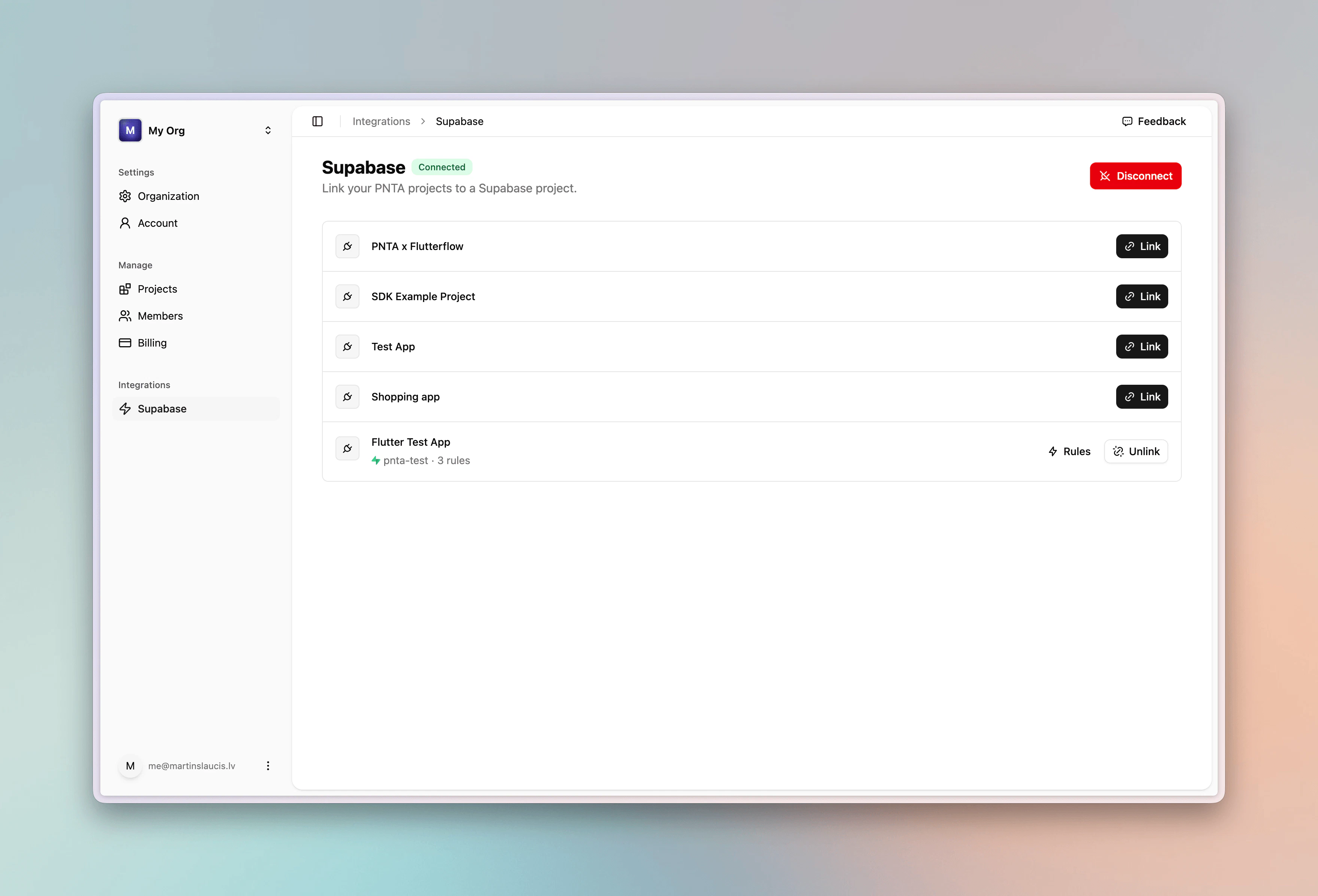Click the plug icon beside Test App

click(x=347, y=347)
